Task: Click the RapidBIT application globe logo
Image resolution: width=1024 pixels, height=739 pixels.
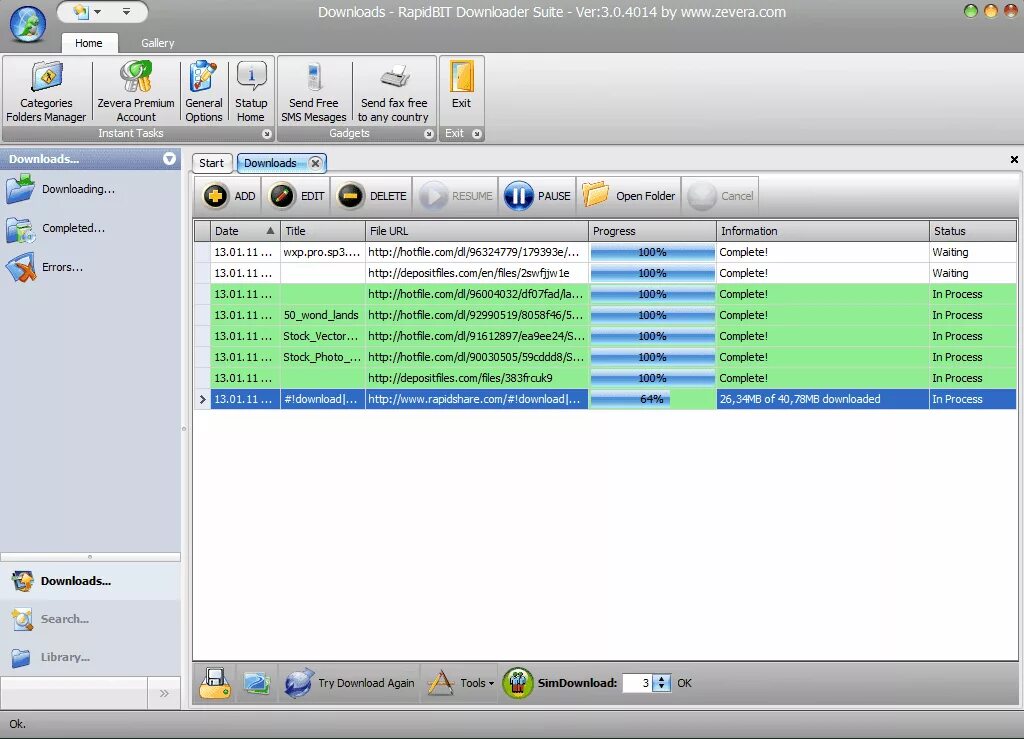Action: 27,24
